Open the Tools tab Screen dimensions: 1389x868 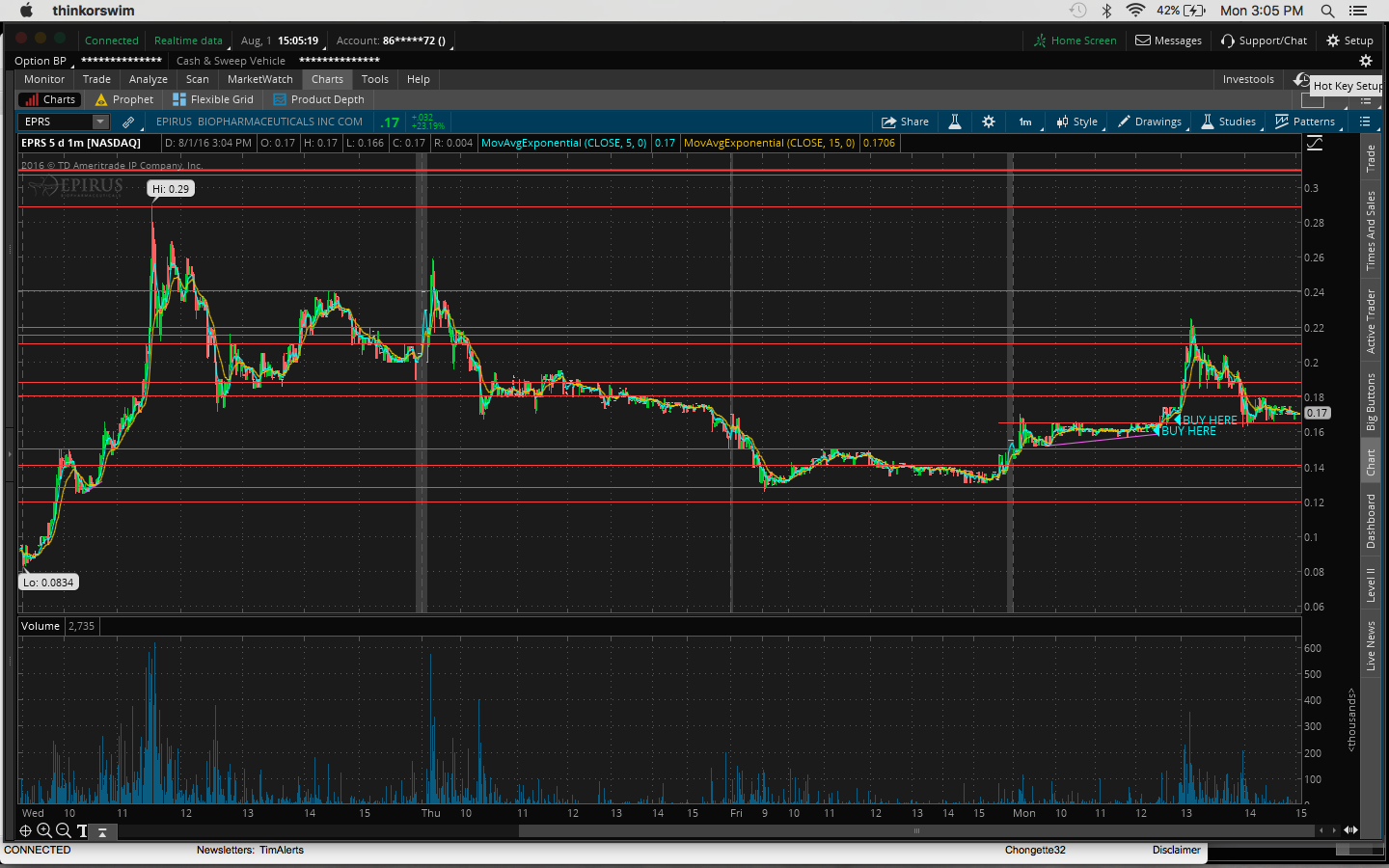pyautogui.click(x=375, y=79)
